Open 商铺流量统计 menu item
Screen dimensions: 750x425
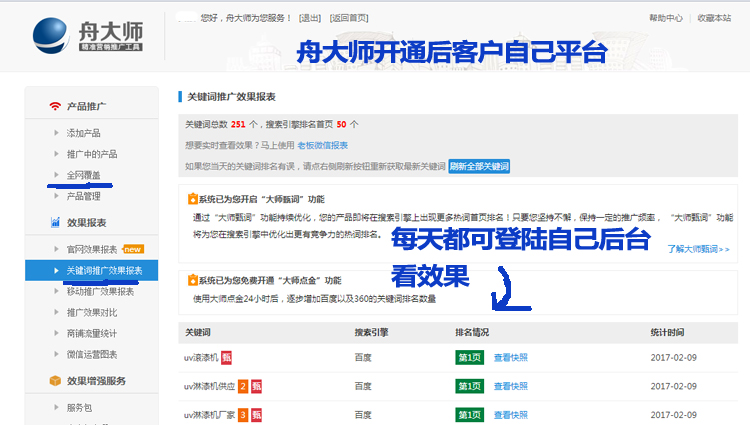92,333
